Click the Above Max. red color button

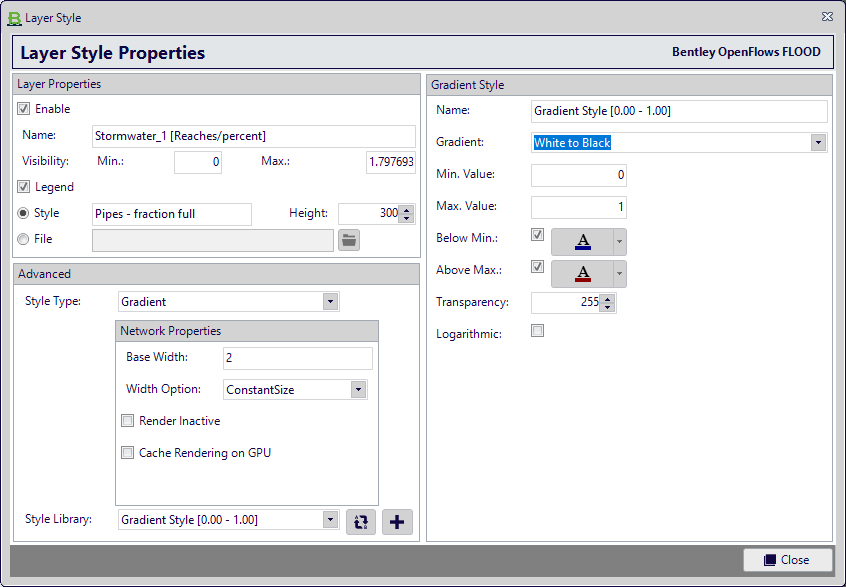click(x=582, y=274)
